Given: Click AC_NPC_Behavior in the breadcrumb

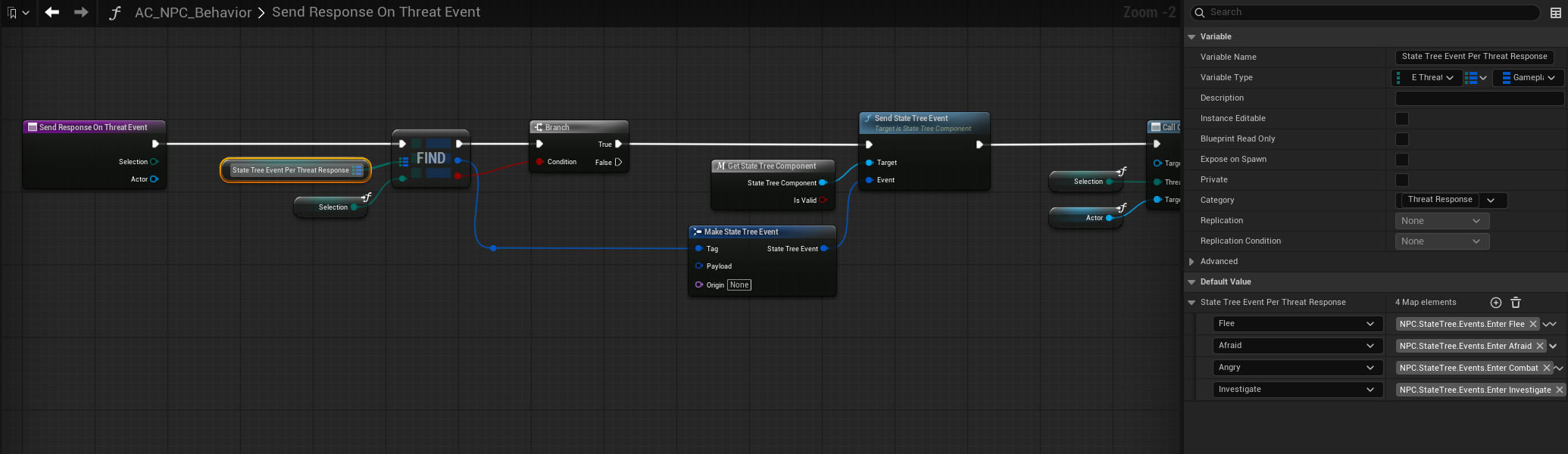Looking at the screenshot, I should [192, 13].
